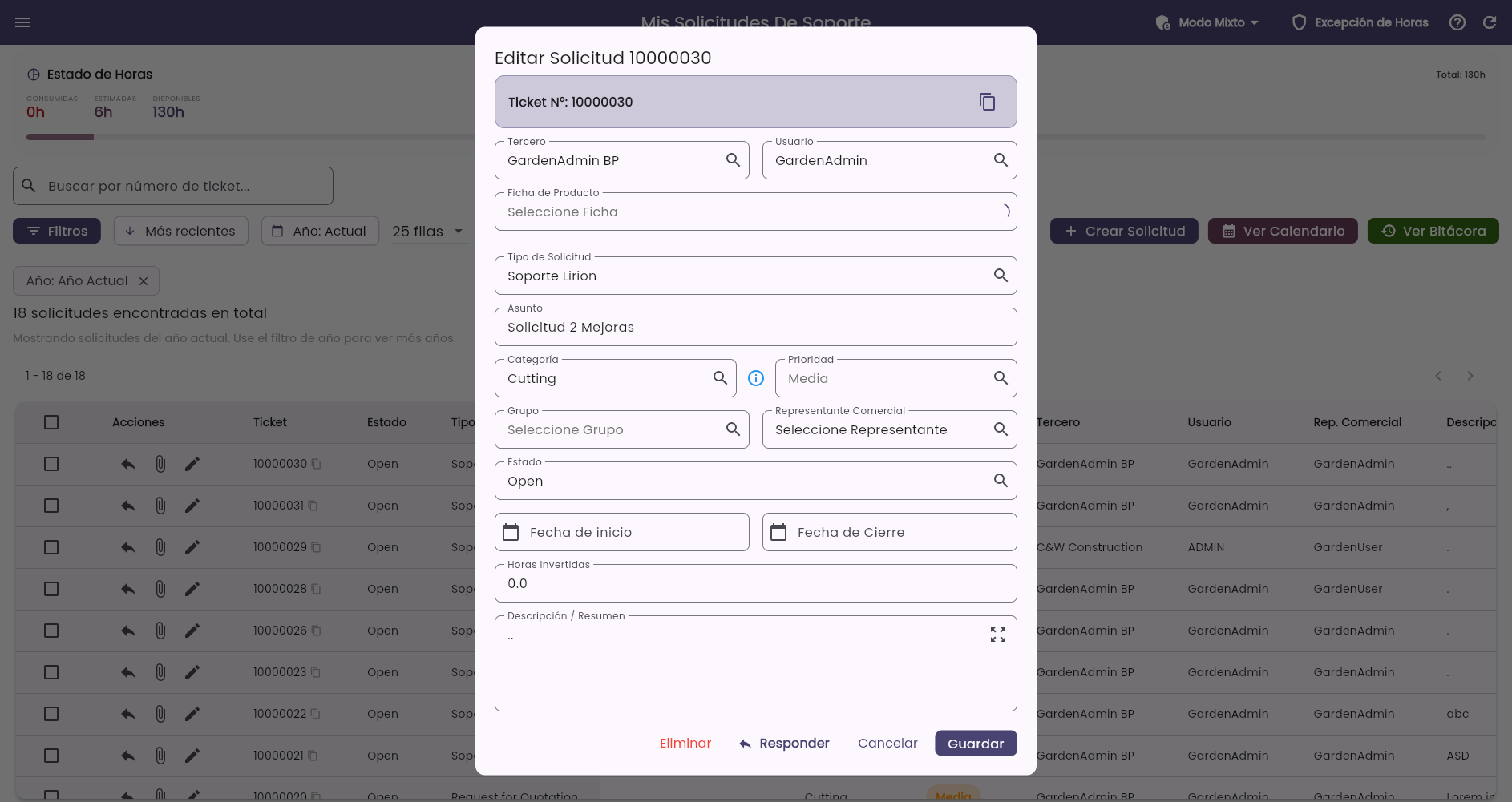1512x802 pixels.
Task: Click the Eliminar link
Action: pyautogui.click(x=685, y=744)
